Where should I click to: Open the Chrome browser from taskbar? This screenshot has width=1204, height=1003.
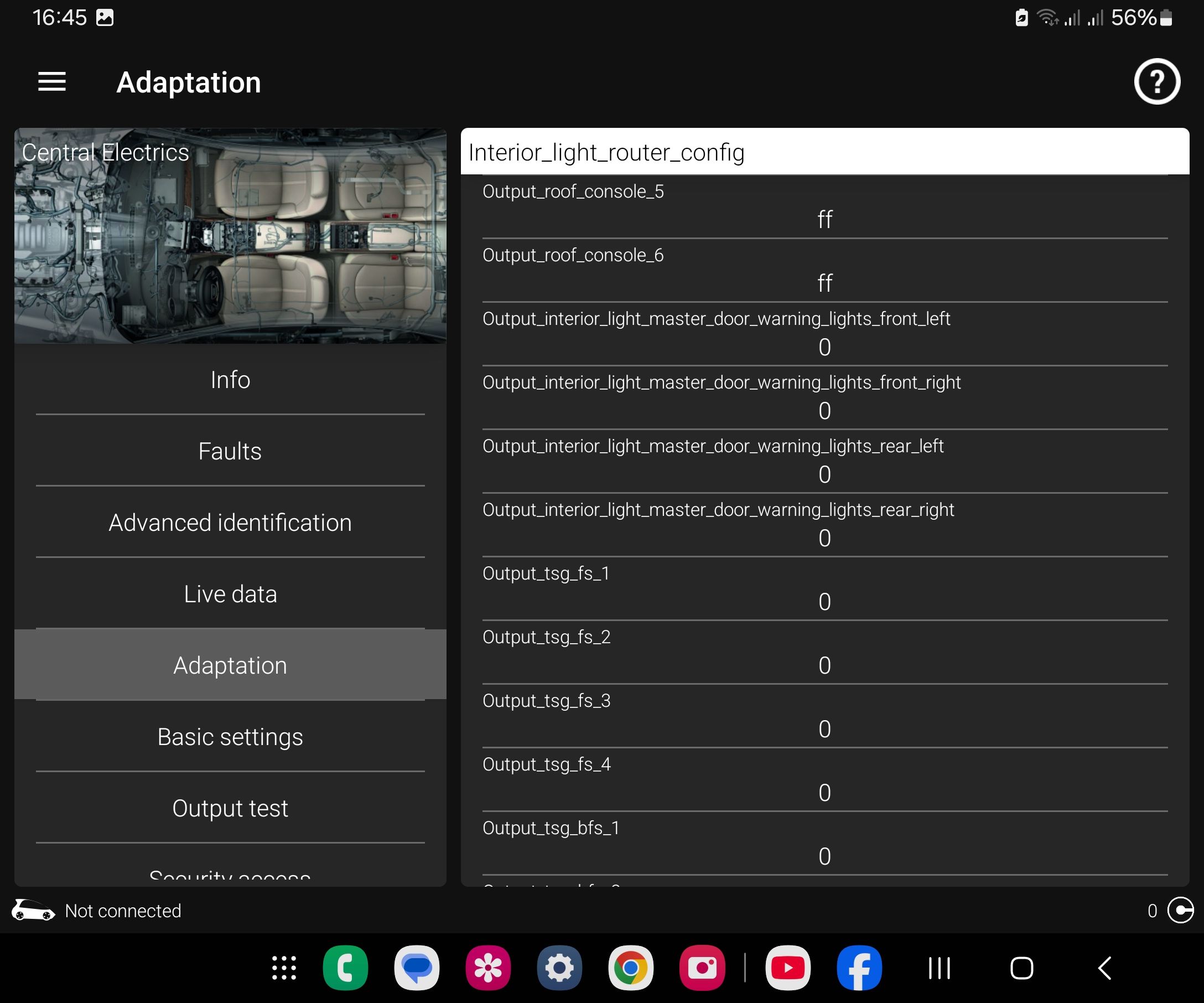(630, 968)
